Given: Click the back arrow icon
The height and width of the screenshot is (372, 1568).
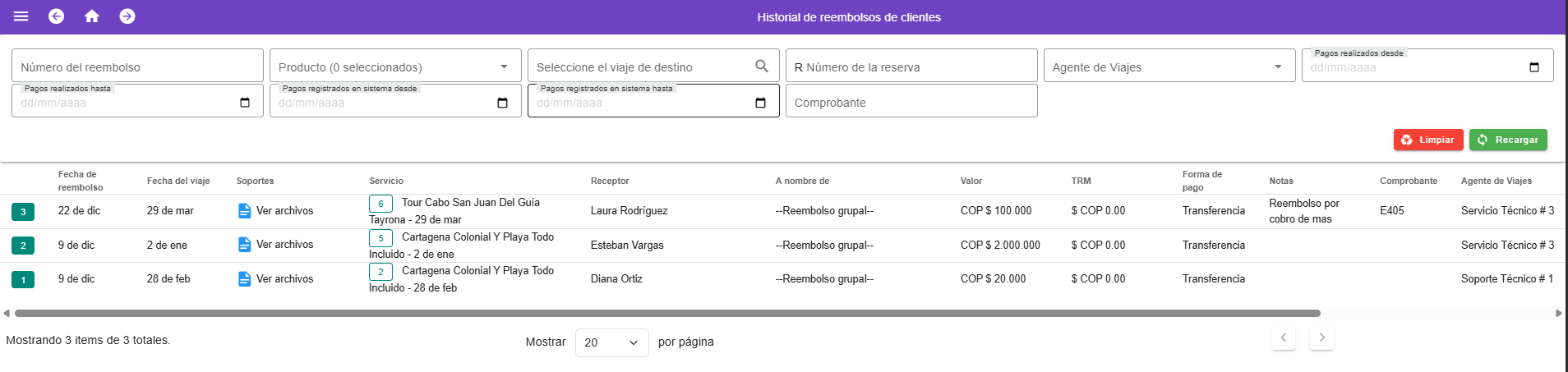Looking at the screenshot, I should coord(56,16).
